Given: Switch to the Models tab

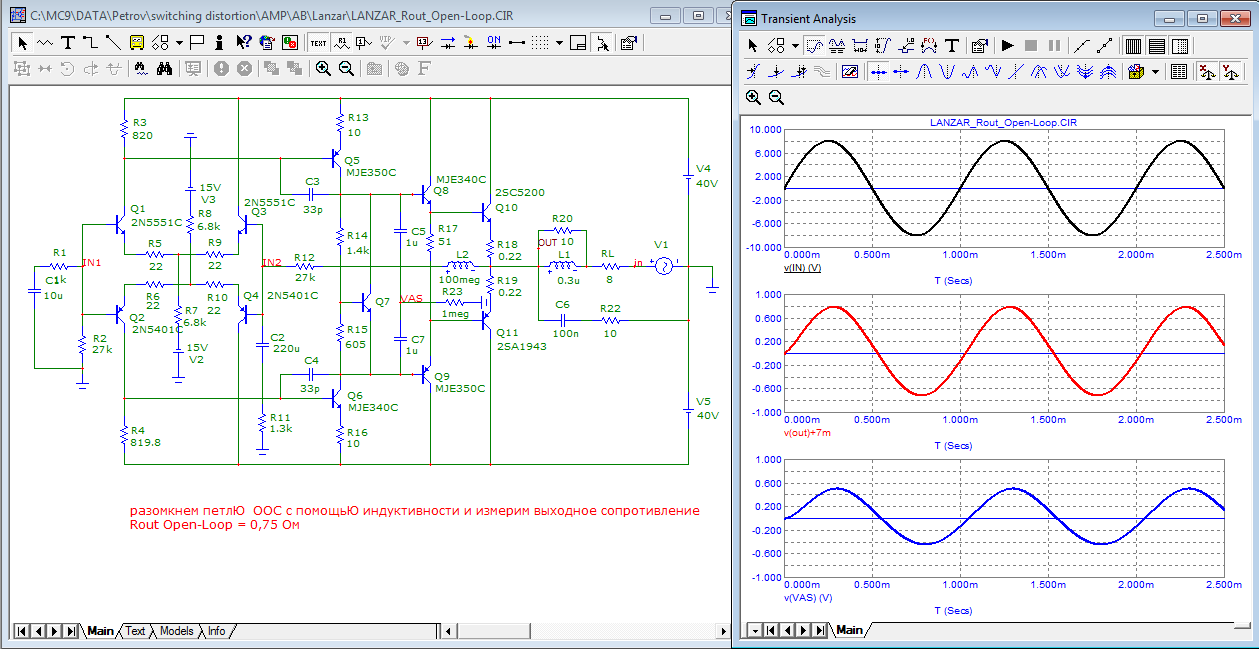Looking at the screenshot, I should click(176, 631).
